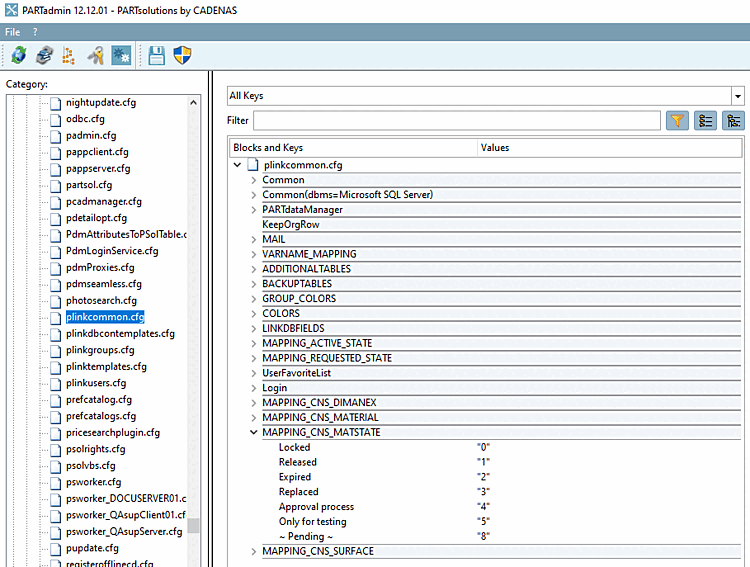Select plinkdbcontemplates.cfg in category tree

pyautogui.click(x=120, y=334)
